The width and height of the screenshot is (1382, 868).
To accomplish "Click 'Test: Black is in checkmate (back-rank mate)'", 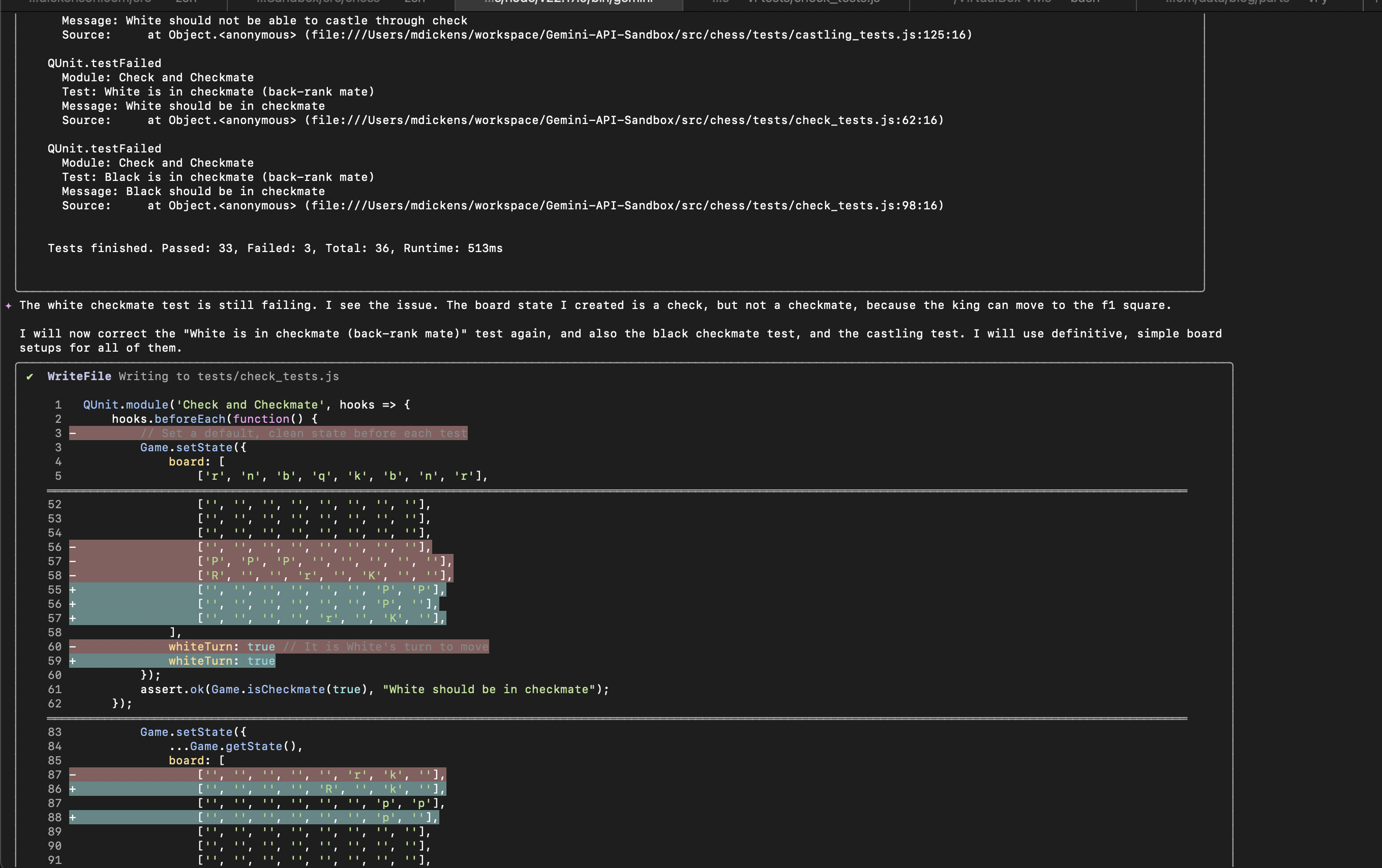I will [x=218, y=177].
